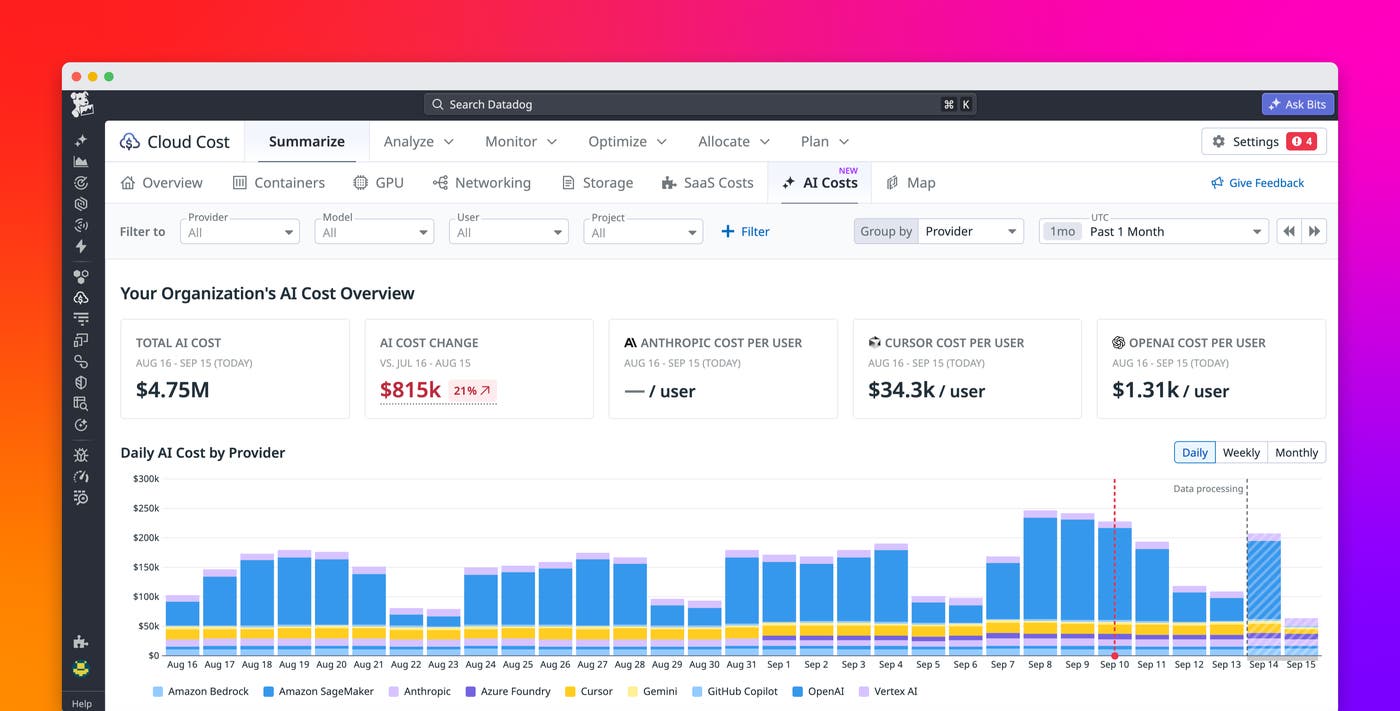Viewport: 1400px width, 711px height.
Task: Click the Gemini pale yellow legend swatch
Action: (x=632, y=691)
